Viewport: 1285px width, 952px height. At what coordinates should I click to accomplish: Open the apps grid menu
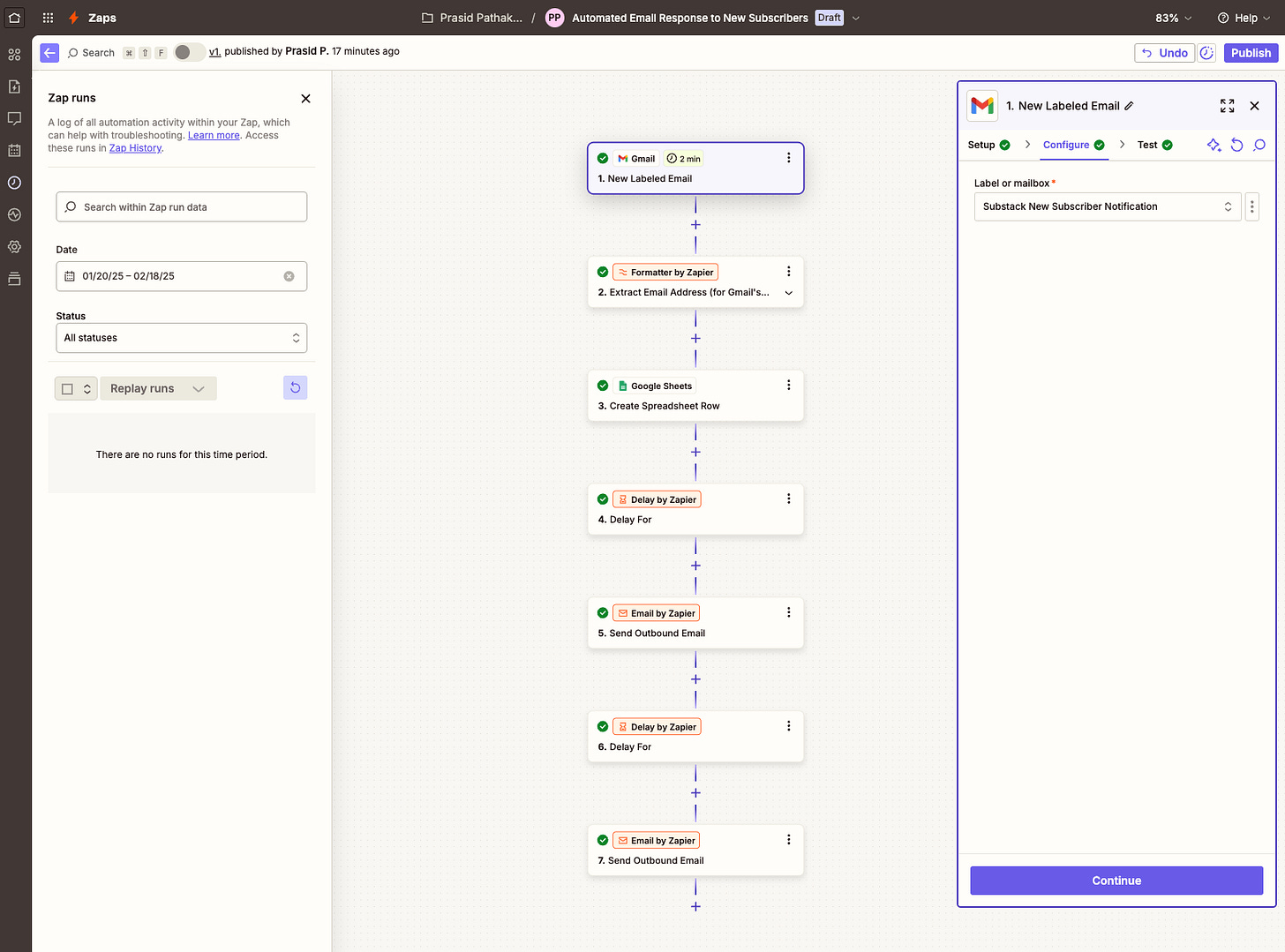coord(48,18)
